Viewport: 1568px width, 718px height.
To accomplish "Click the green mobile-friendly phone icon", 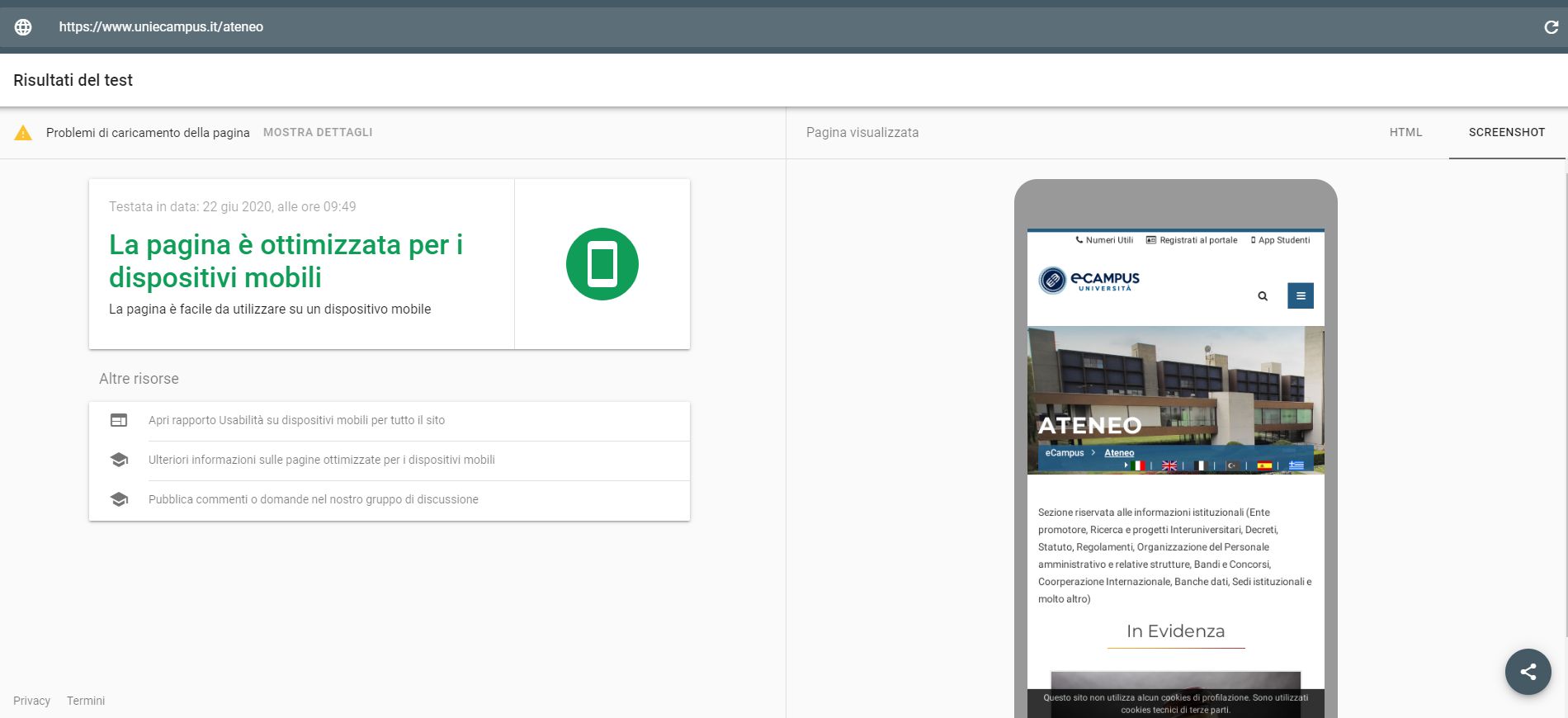I will 602,264.
